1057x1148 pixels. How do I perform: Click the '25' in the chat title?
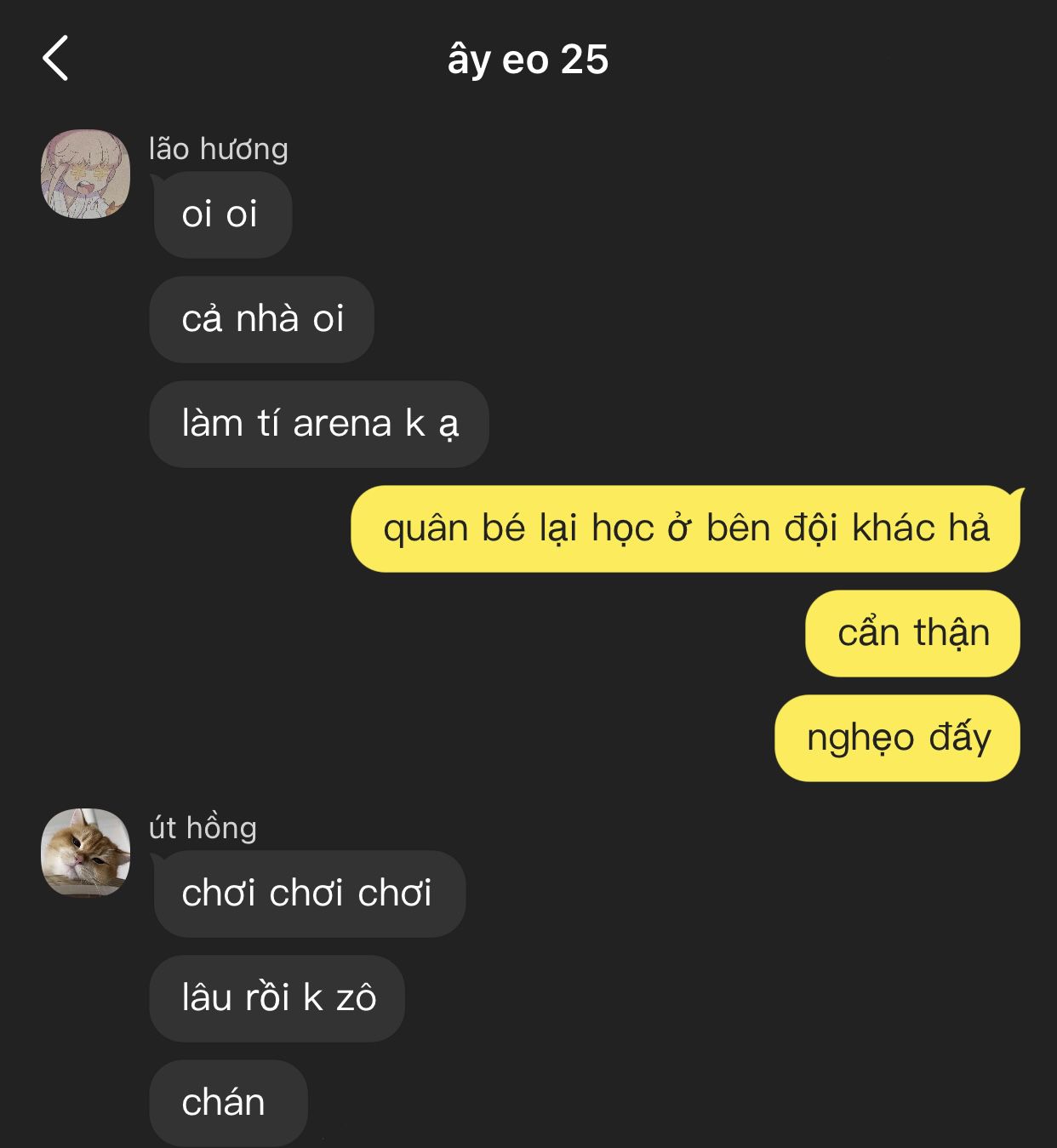[585, 60]
